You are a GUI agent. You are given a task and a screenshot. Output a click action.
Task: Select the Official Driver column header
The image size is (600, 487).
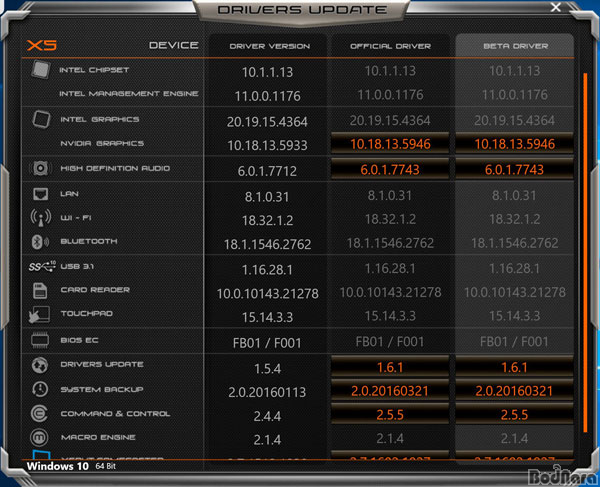(x=390, y=46)
